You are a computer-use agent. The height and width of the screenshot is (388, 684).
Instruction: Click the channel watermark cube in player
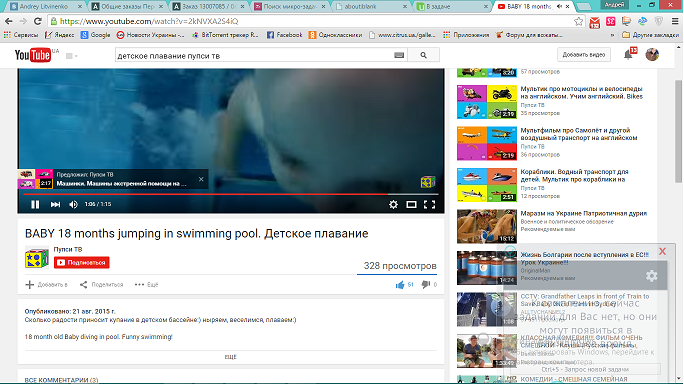point(428,182)
